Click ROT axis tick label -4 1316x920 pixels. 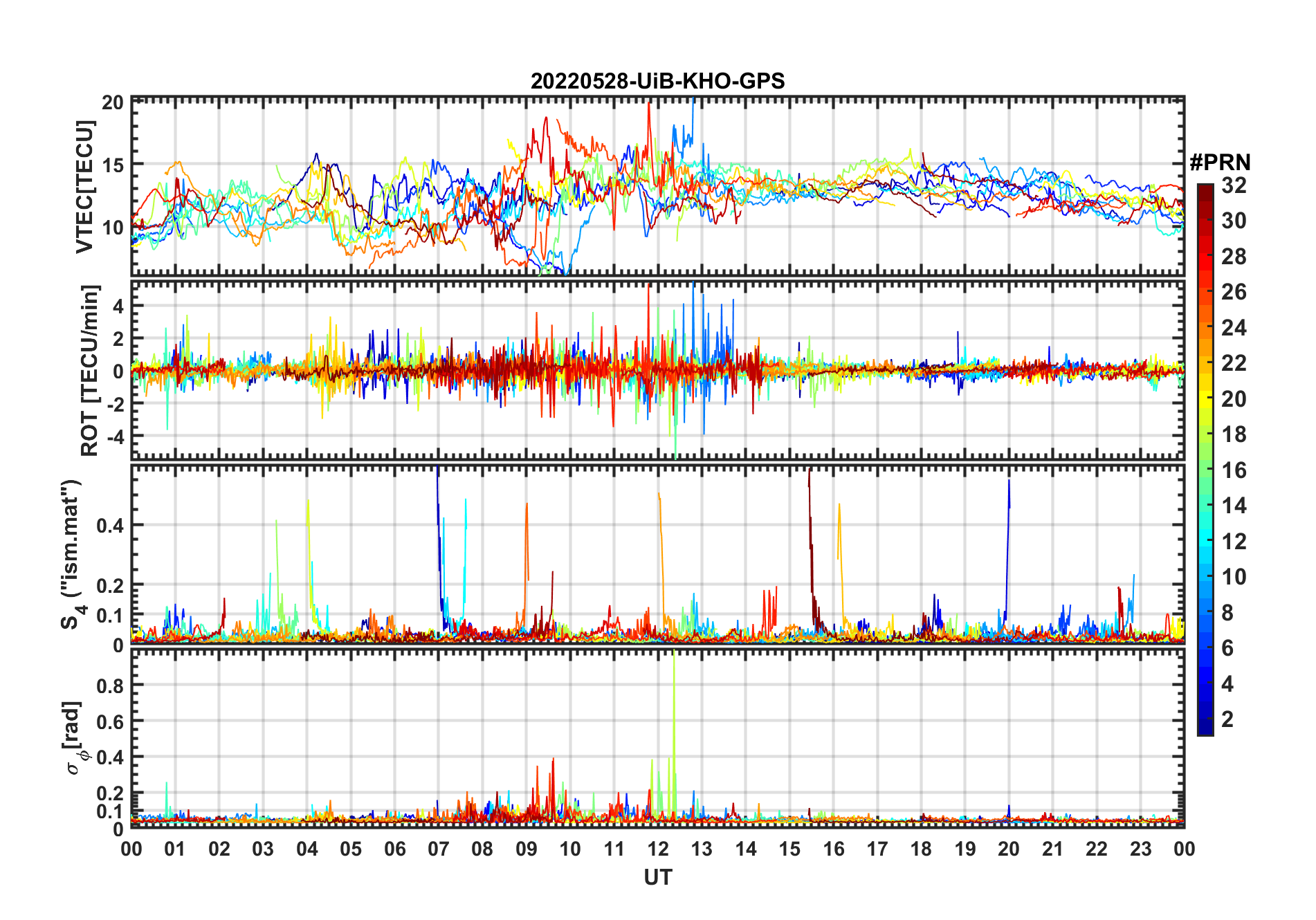click(115, 436)
